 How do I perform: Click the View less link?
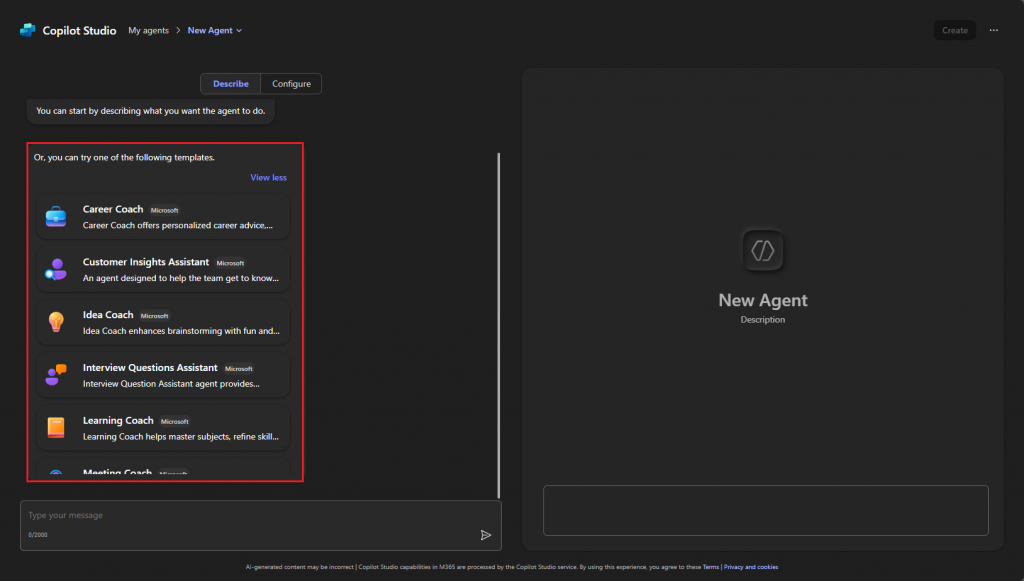pyautogui.click(x=268, y=178)
